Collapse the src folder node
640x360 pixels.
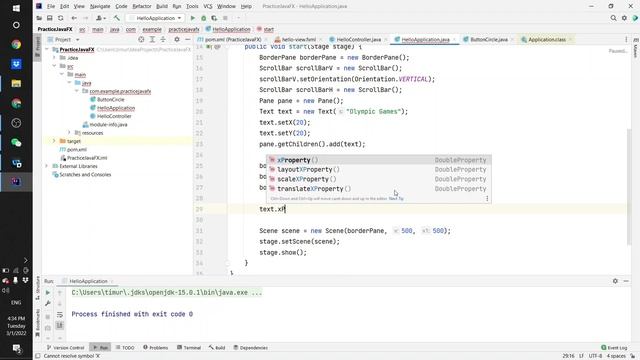tap(54, 66)
